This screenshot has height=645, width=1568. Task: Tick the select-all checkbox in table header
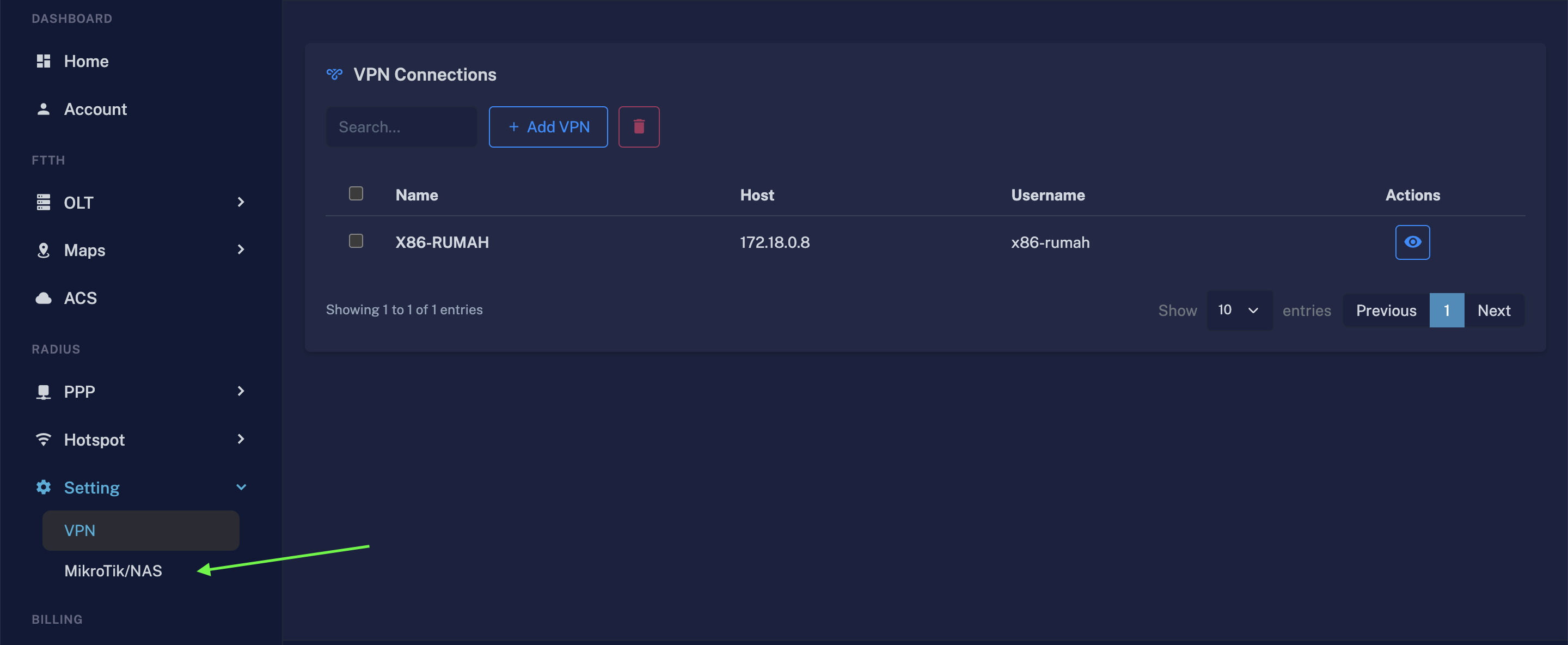356,194
